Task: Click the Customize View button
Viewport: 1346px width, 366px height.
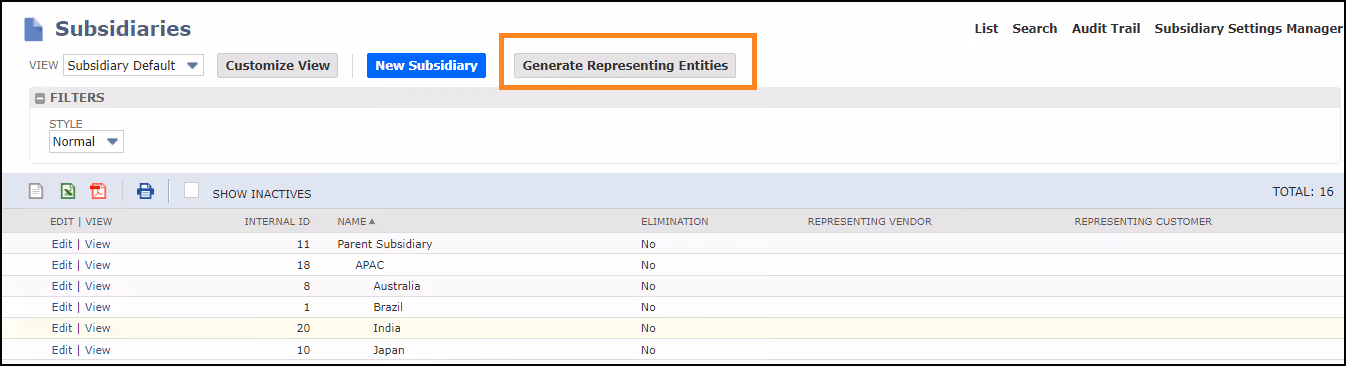Action: 277,66
